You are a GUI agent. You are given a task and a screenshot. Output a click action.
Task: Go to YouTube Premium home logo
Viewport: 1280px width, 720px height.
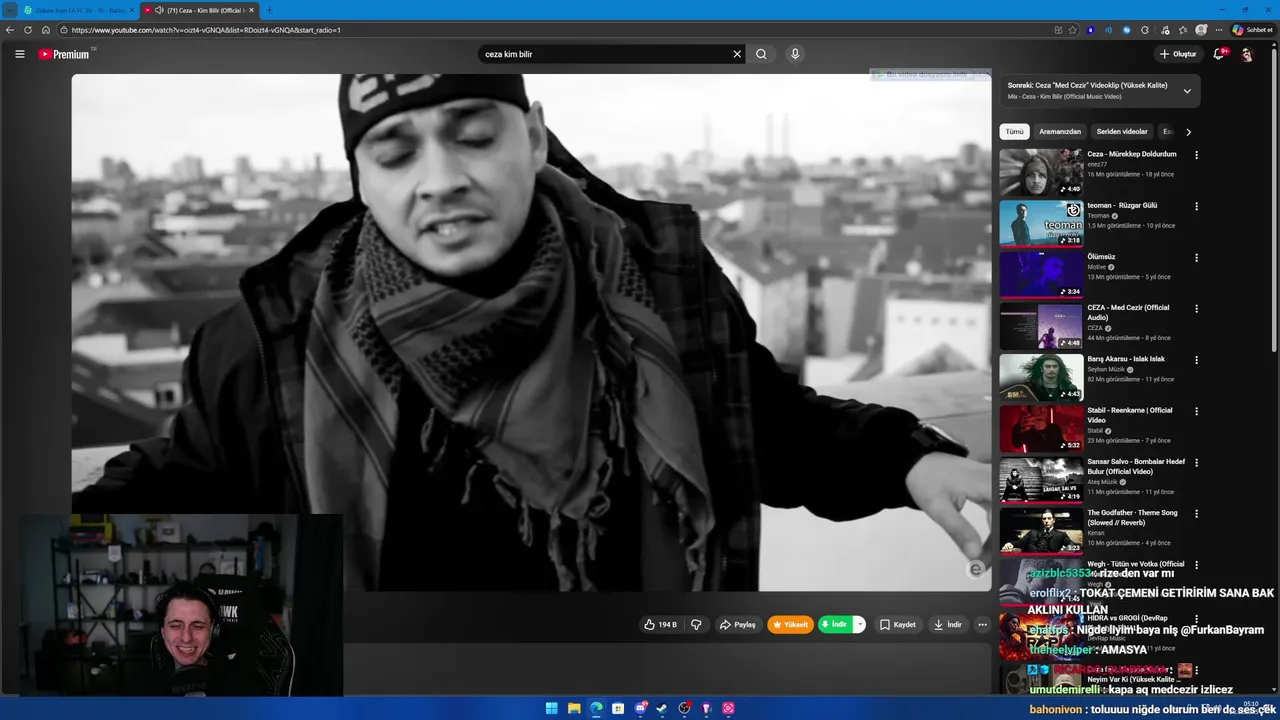(x=65, y=54)
